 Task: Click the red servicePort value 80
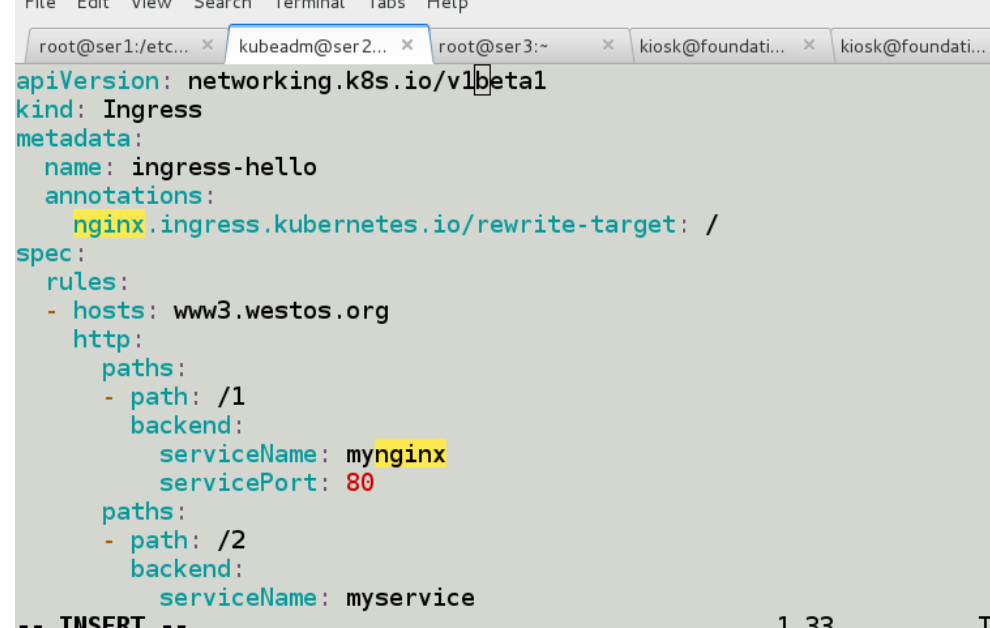359,482
